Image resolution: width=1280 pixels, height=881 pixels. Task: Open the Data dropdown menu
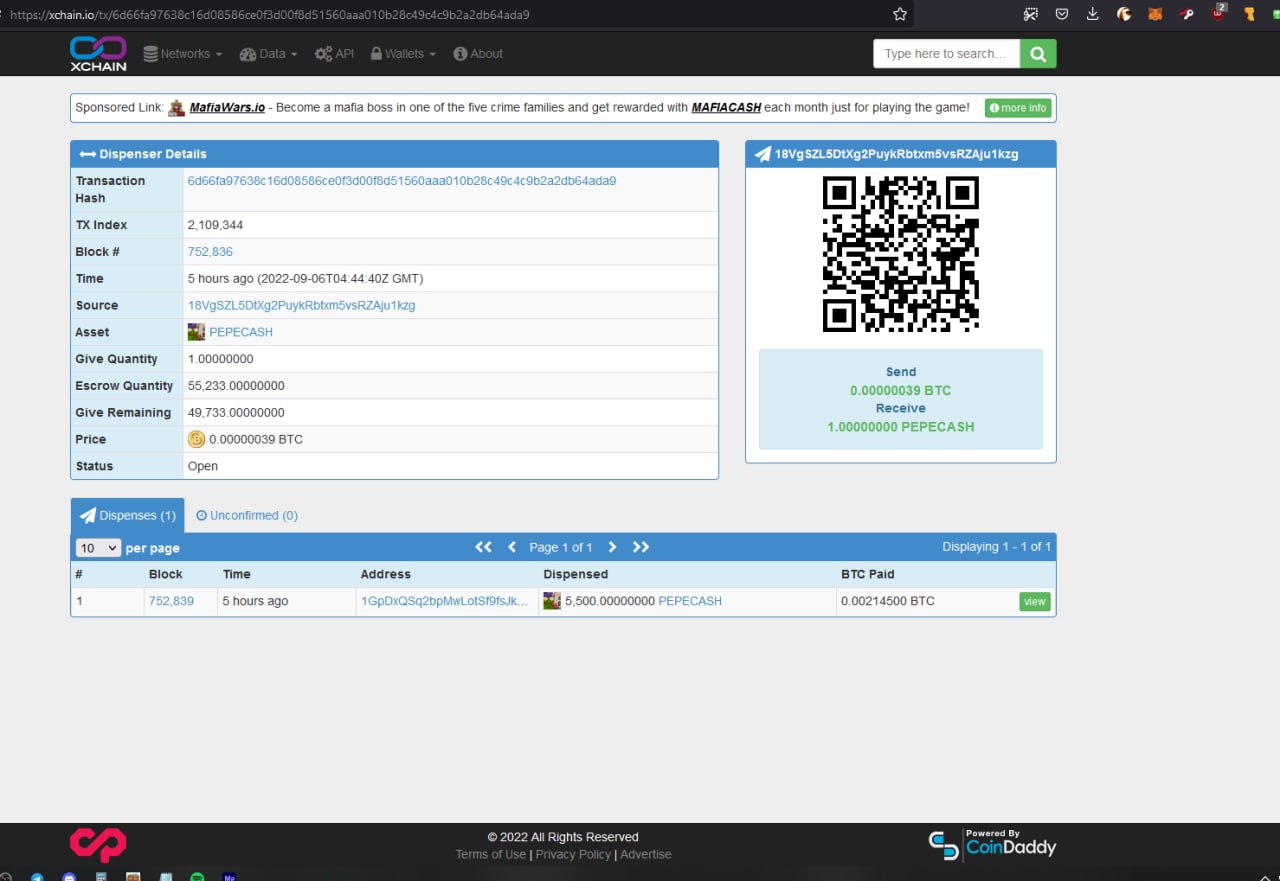pyautogui.click(x=268, y=54)
